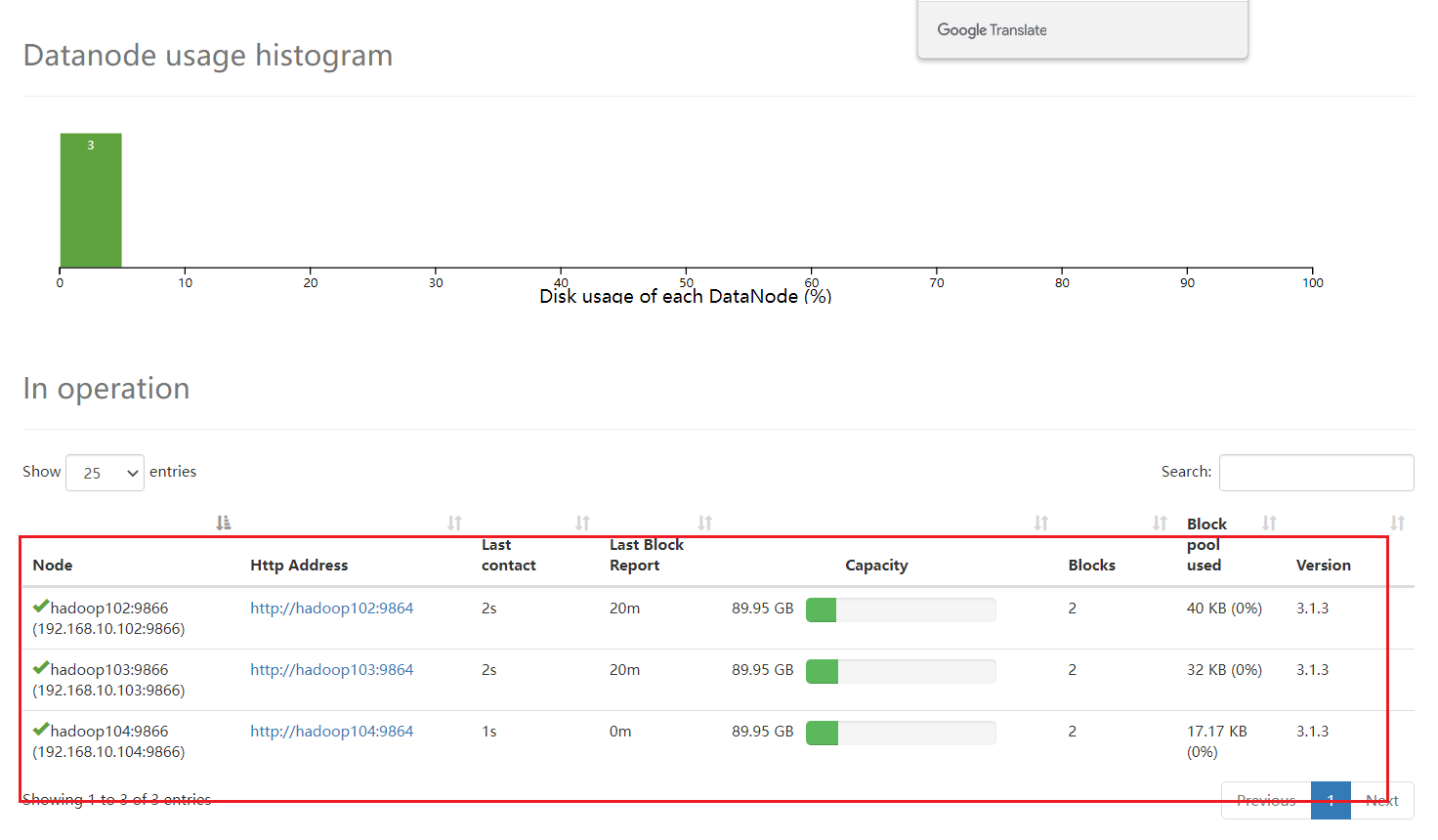Go to Previous page
The height and width of the screenshot is (840, 1438).
click(x=1266, y=800)
